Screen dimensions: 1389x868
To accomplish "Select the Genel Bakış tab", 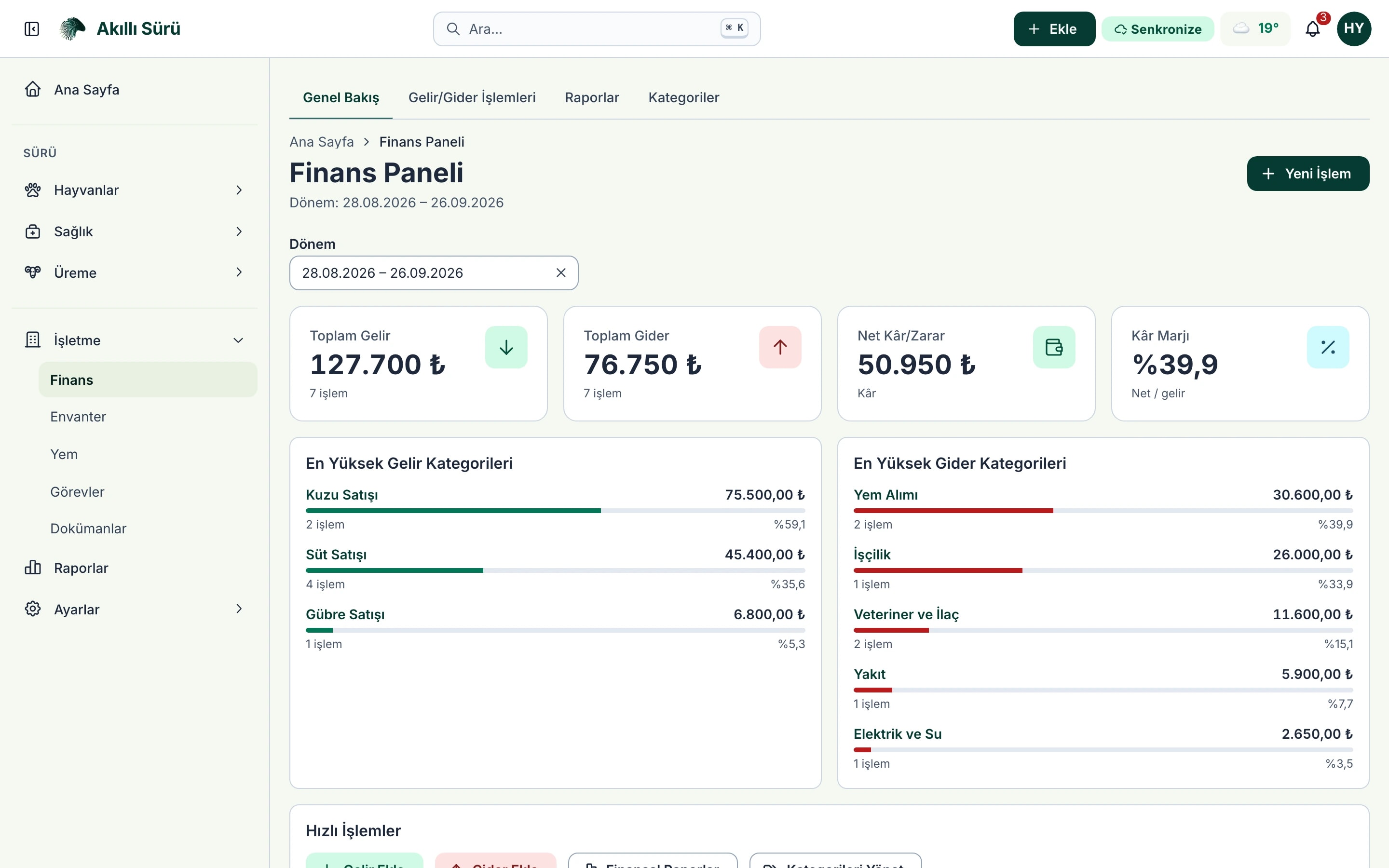I will [x=341, y=97].
